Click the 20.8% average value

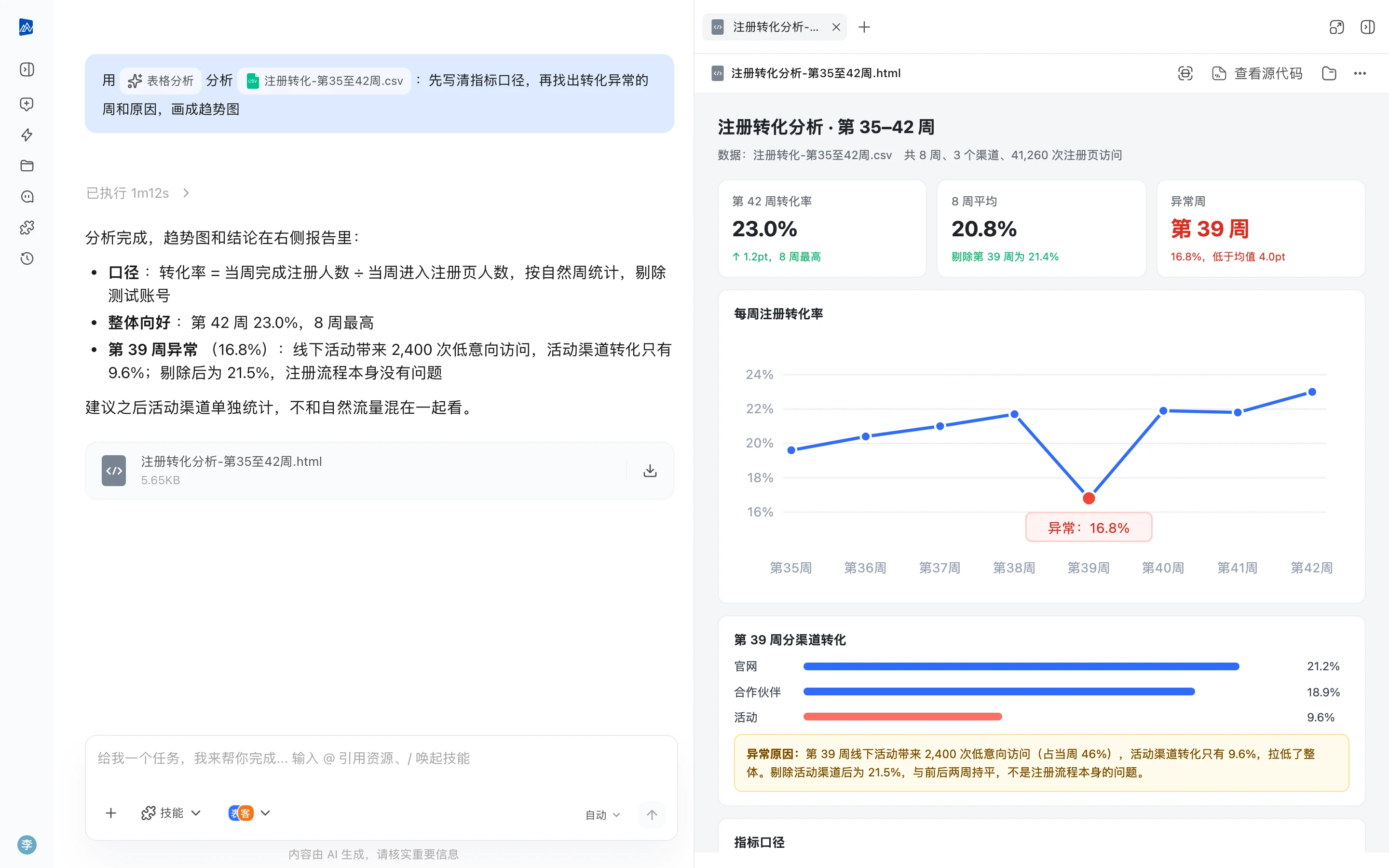point(984,229)
